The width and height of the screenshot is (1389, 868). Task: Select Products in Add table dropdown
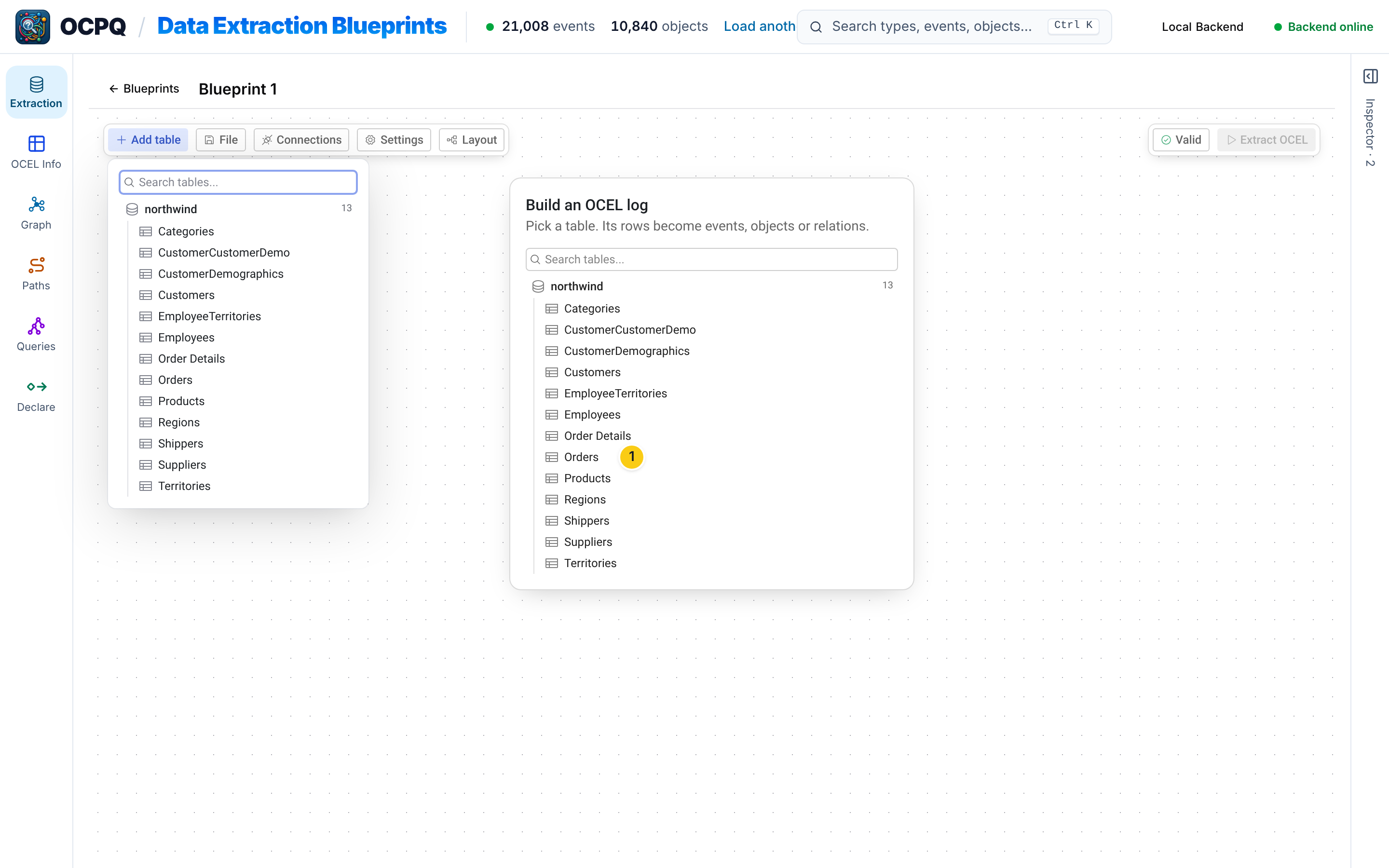coord(245,401)
